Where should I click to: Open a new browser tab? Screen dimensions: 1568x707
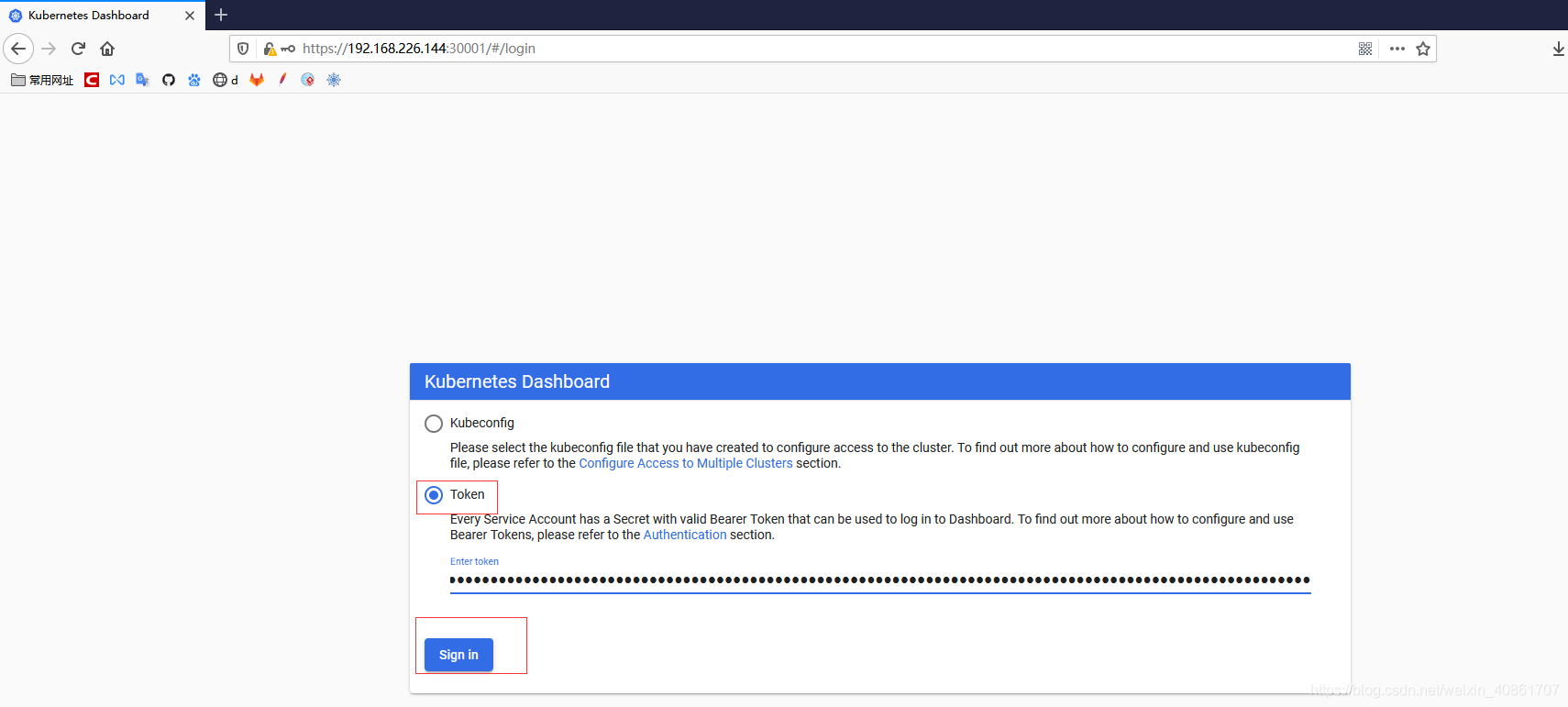point(221,15)
